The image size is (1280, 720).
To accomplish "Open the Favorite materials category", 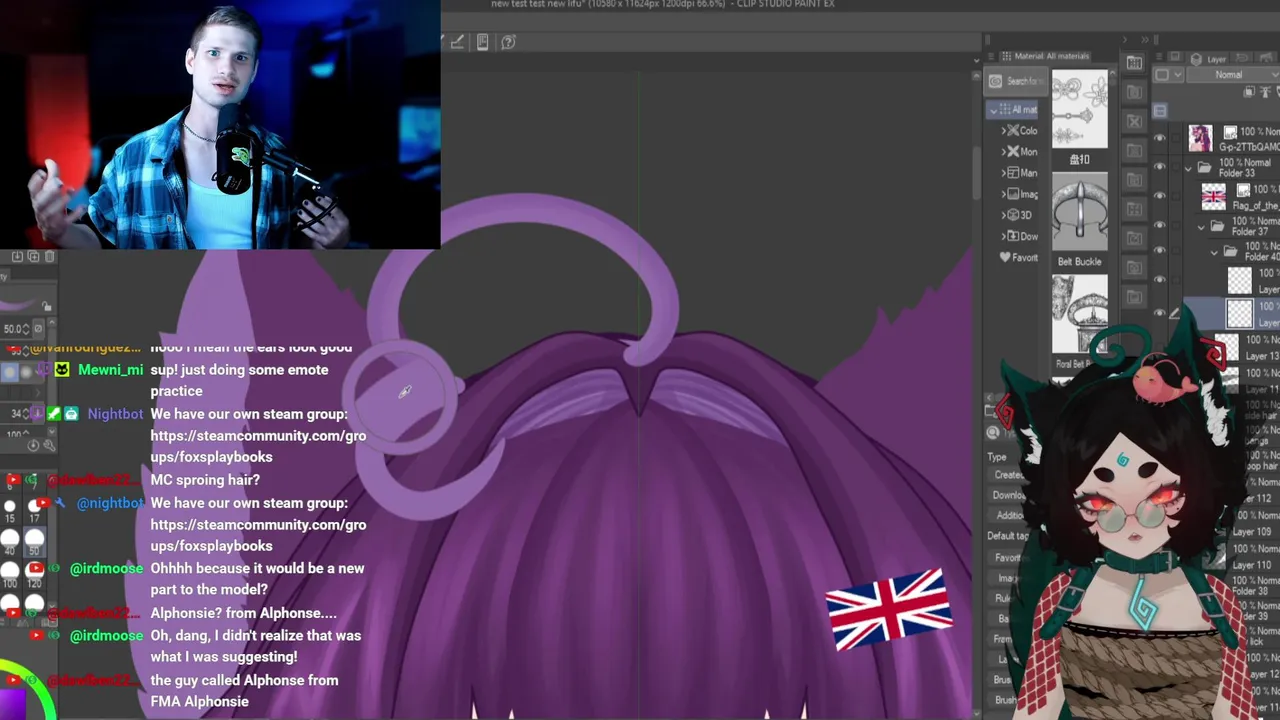I will pyautogui.click(x=1019, y=257).
